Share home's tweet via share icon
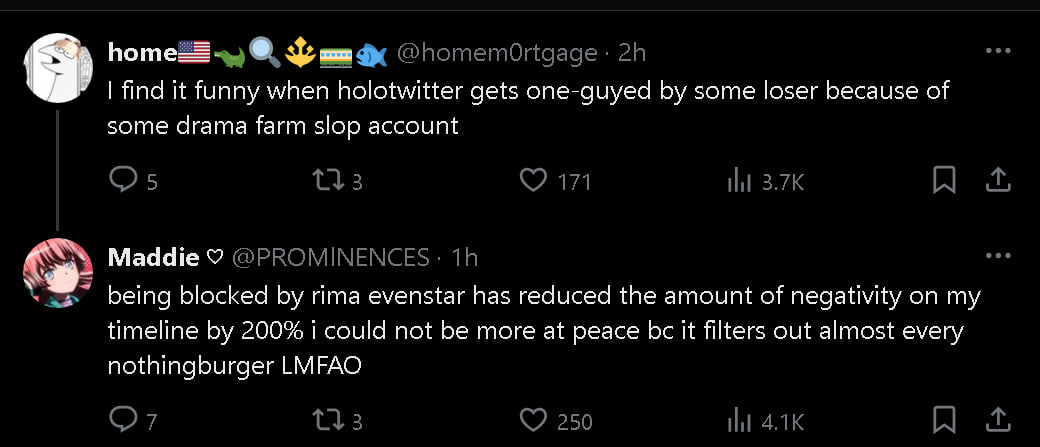The image size is (1040, 447). point(997,181)
